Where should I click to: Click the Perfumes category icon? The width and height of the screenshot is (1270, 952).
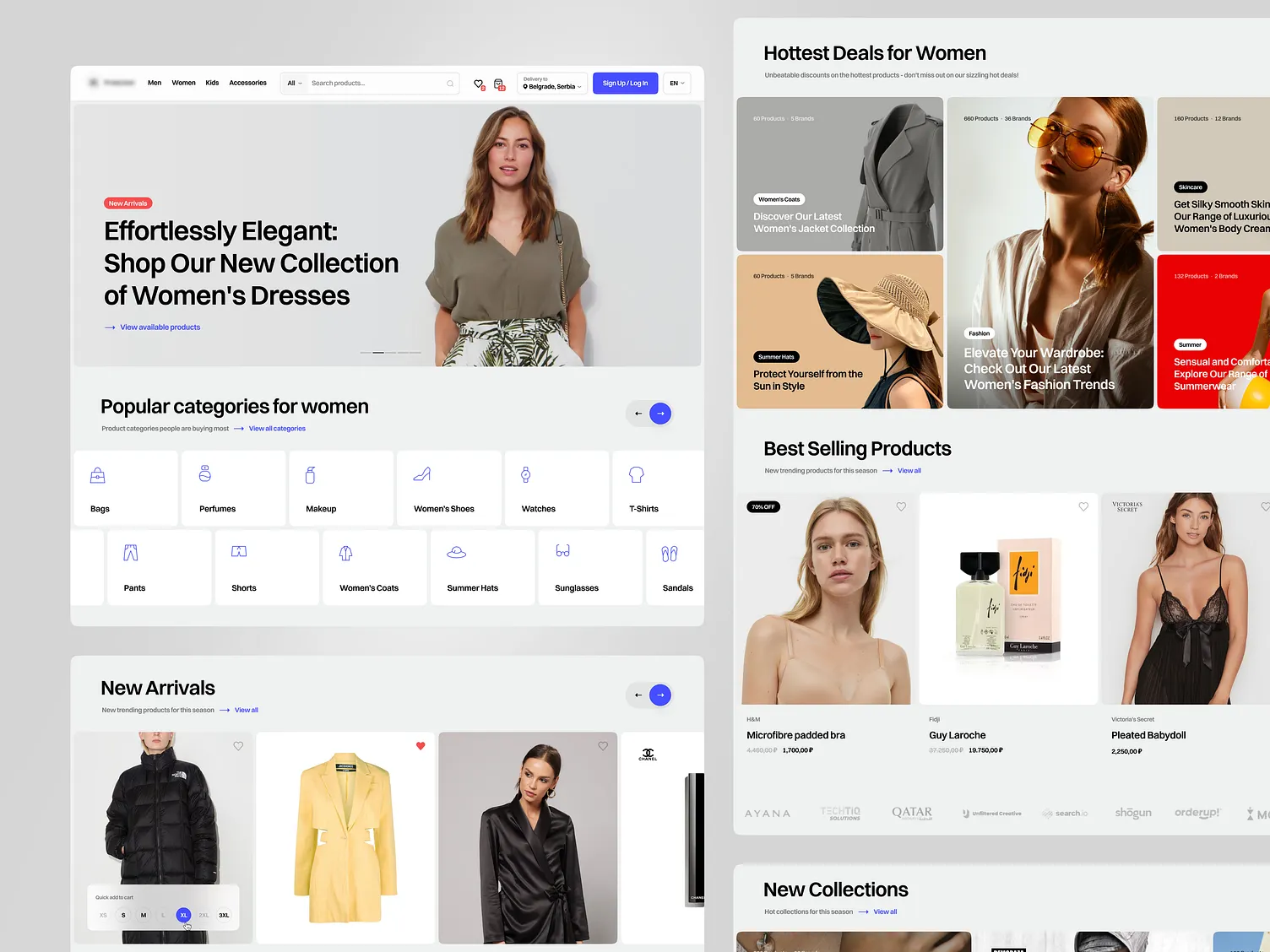pos(205,474)
